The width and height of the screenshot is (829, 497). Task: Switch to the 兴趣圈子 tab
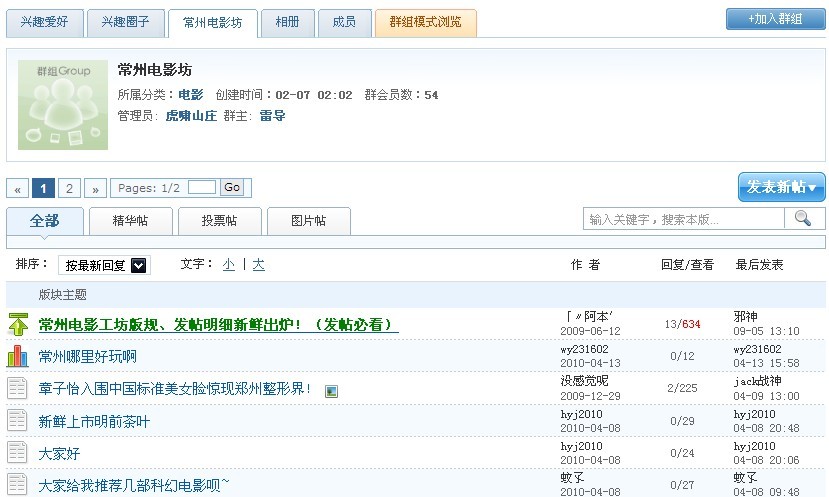pos(125,22)
